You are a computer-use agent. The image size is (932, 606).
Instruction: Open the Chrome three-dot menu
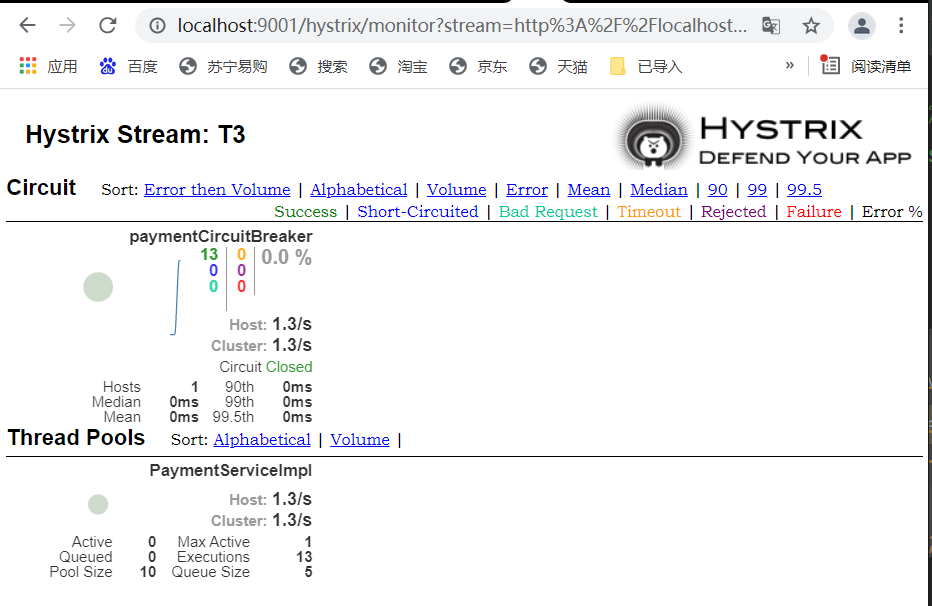point(901,25)
